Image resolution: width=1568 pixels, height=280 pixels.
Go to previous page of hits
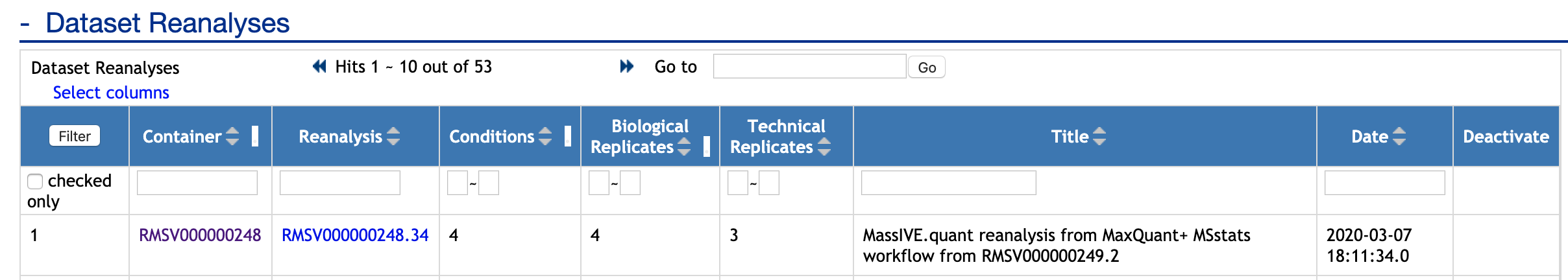pos(319,67)
